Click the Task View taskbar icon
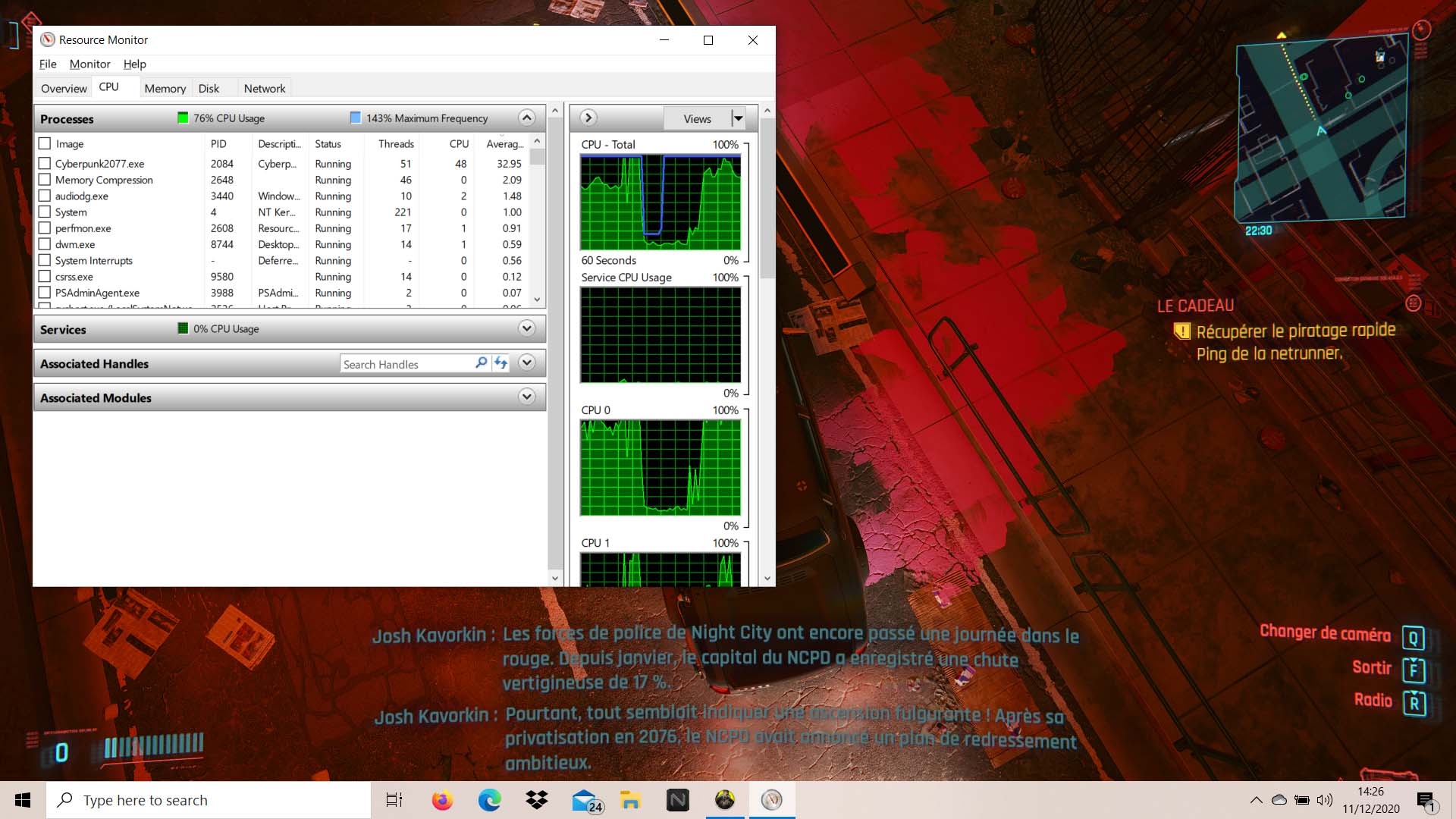The width and height of the screenshot is (1456, 819). 394,800
